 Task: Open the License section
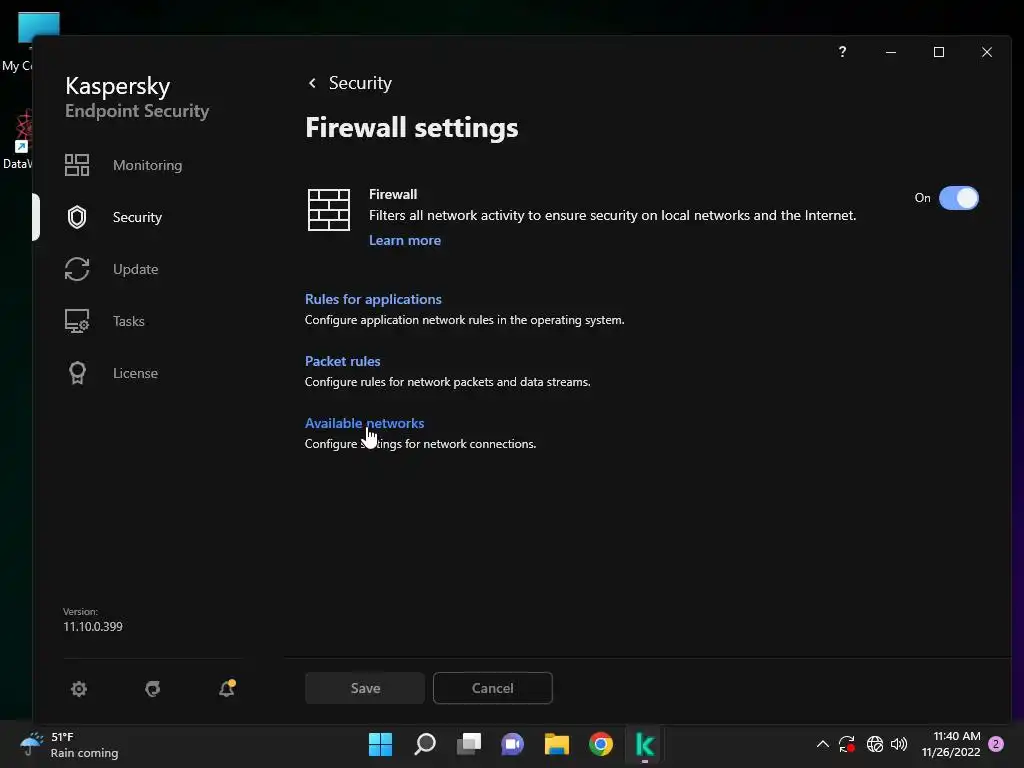tap(135, 373)
